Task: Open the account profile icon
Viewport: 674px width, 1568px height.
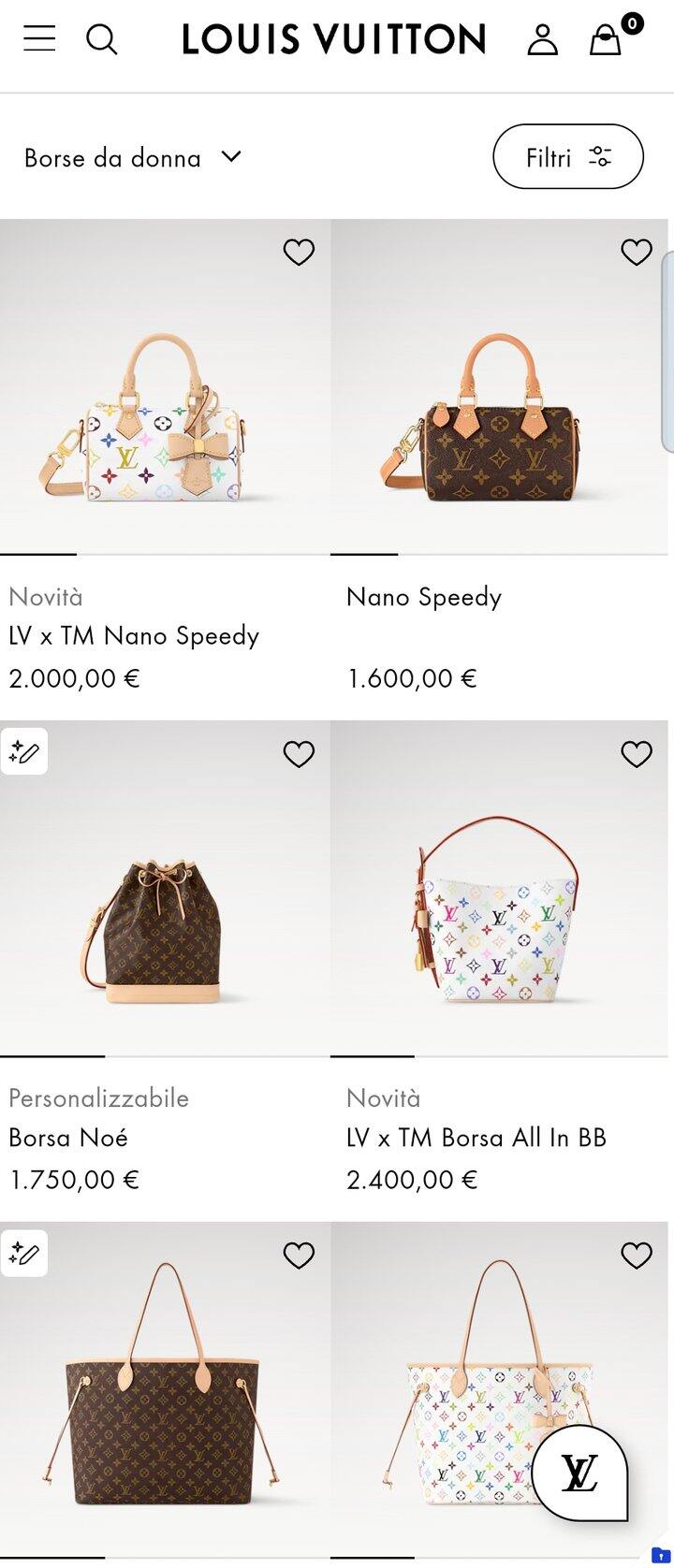Action: tap(542, 39)
